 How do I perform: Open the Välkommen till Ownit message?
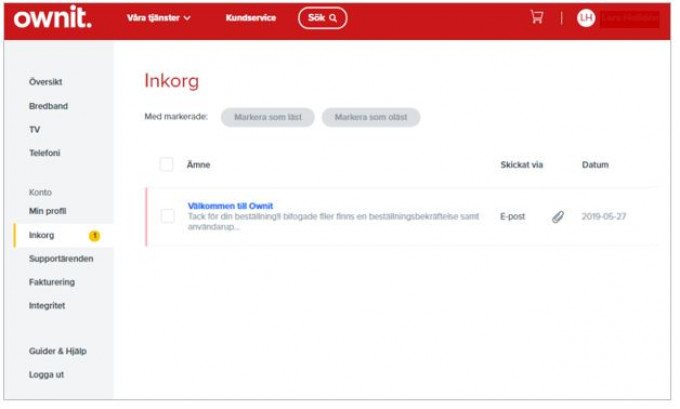click(x=230, y=206)
